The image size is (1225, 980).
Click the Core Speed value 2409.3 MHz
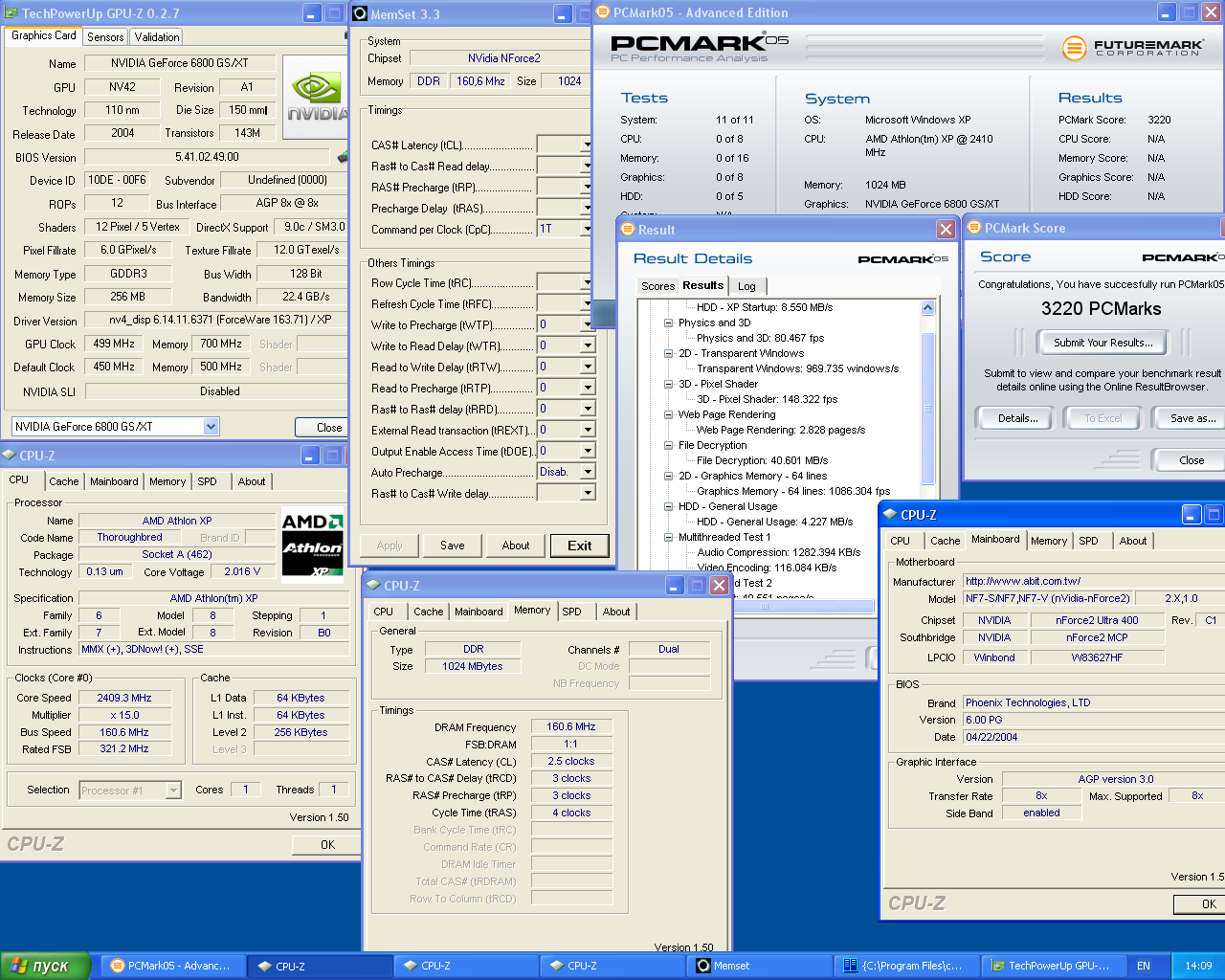click(124, 698)
